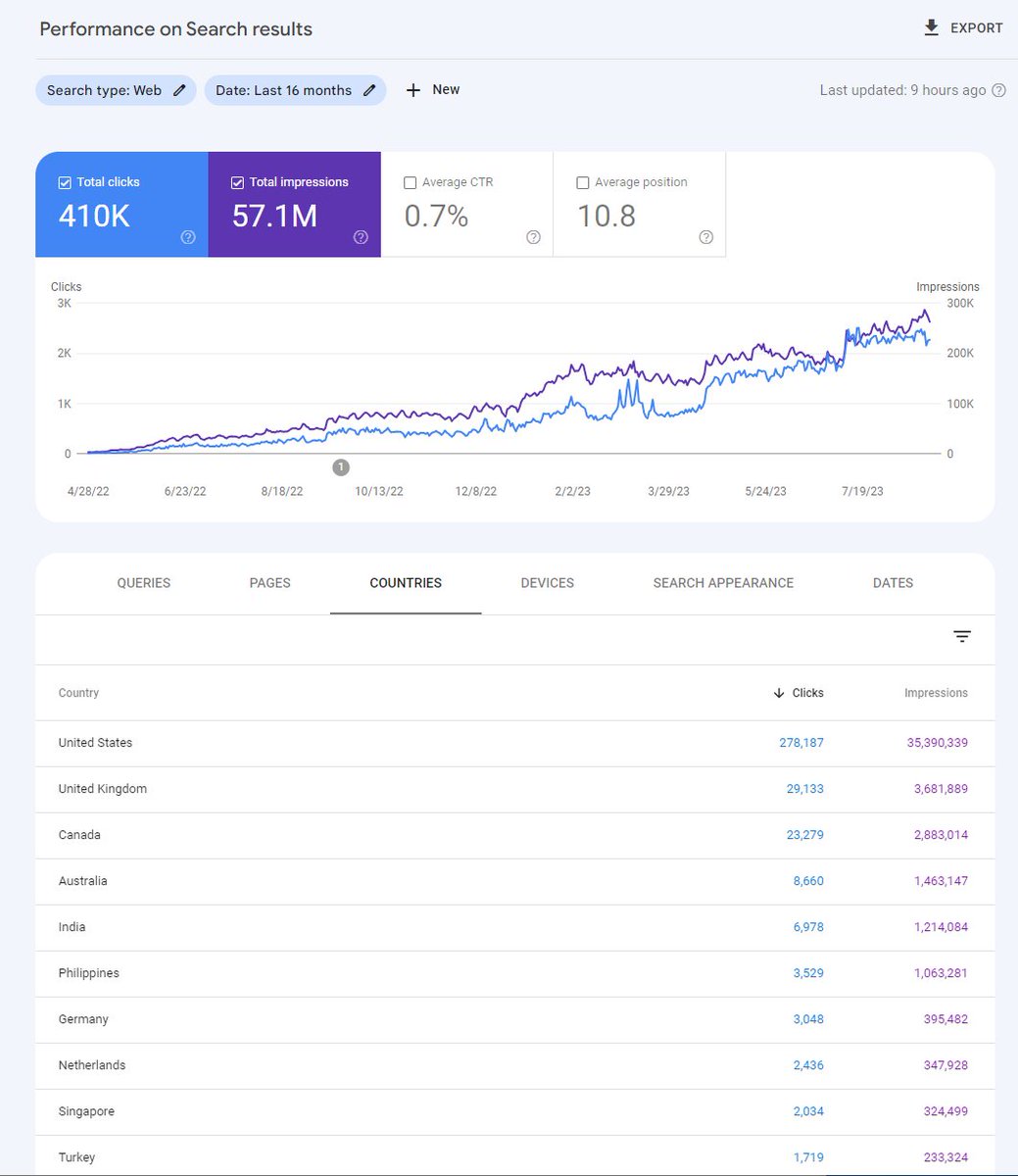Click the numbered marker on the chart timeline
Image resolution: width=1018 pixels, height=1176 pixels.
341,467
